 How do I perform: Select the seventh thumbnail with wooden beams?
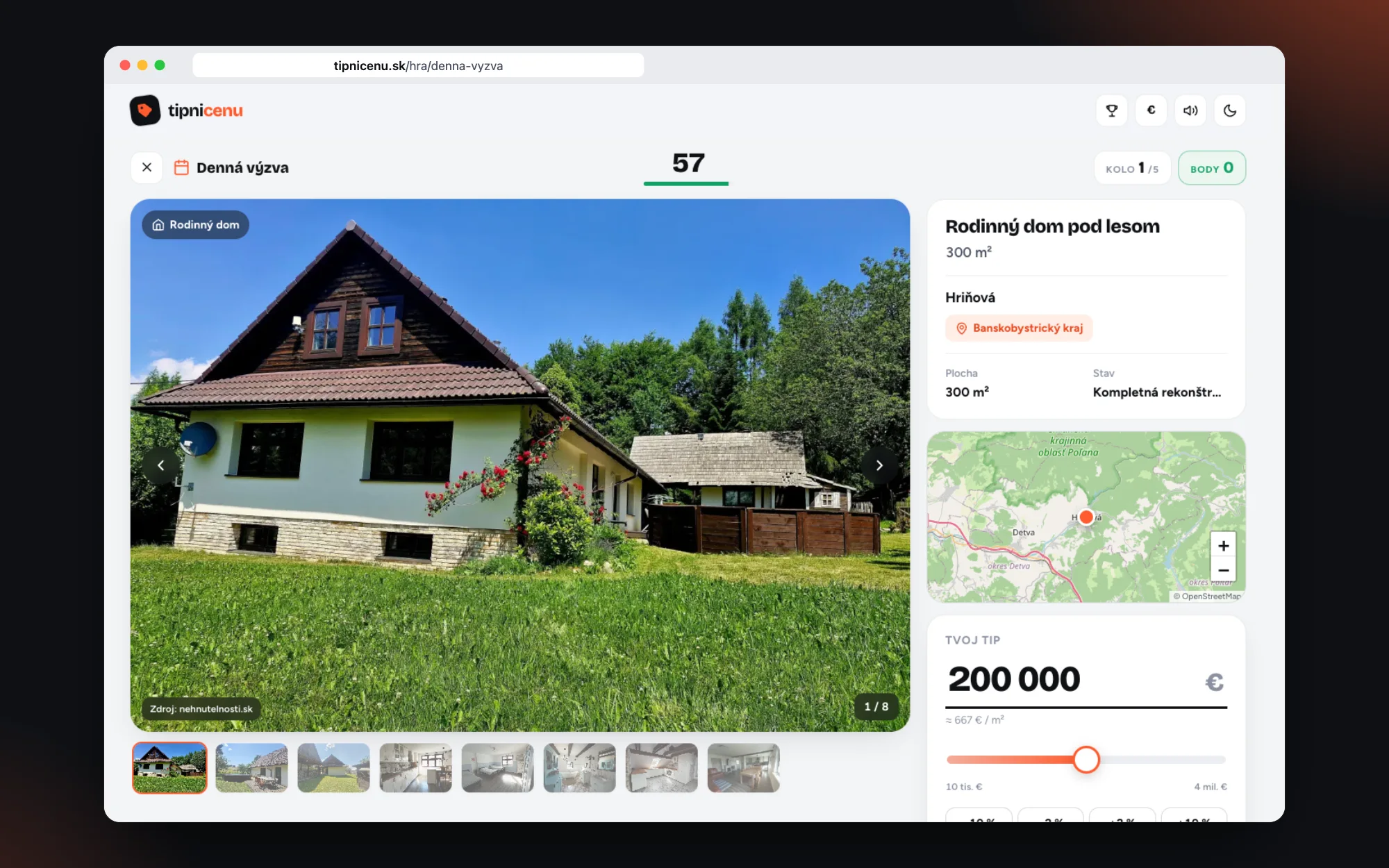pos(661,768)
